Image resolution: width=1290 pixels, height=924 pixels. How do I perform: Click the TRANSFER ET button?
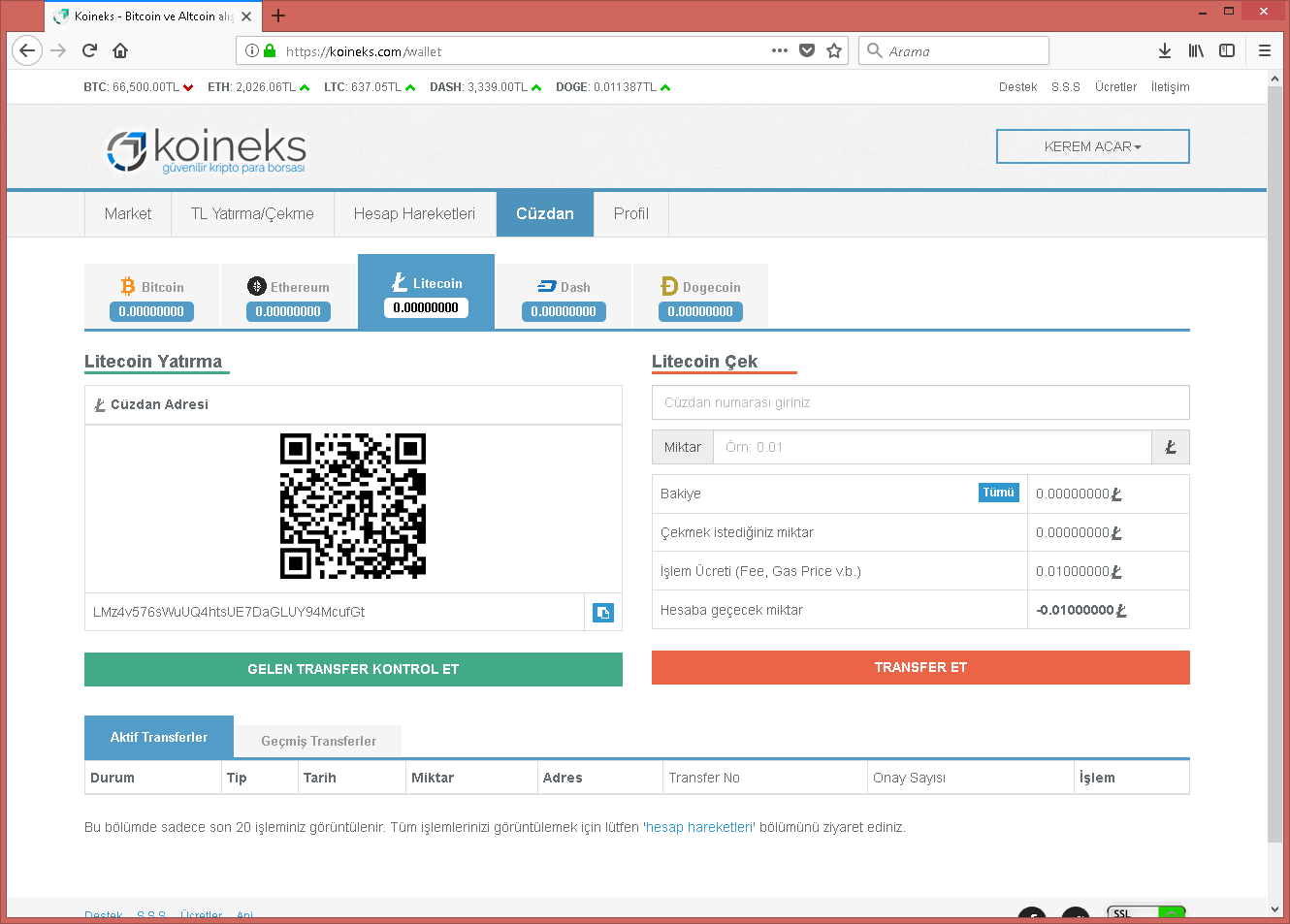pyautogui.click(x=920, y=667)
